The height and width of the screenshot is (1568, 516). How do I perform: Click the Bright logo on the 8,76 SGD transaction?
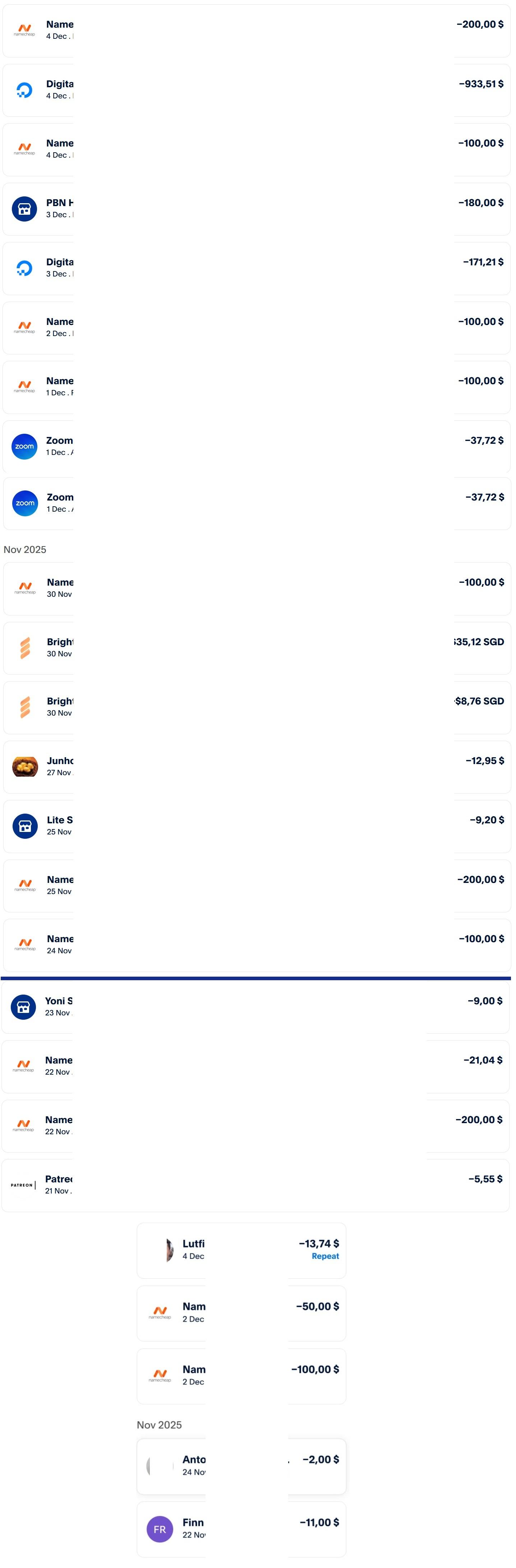(25, 707)
